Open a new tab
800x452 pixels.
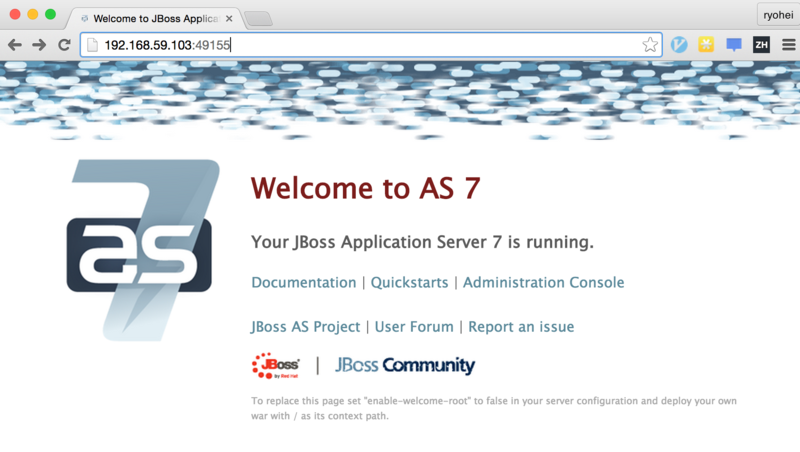pos(258,19)
